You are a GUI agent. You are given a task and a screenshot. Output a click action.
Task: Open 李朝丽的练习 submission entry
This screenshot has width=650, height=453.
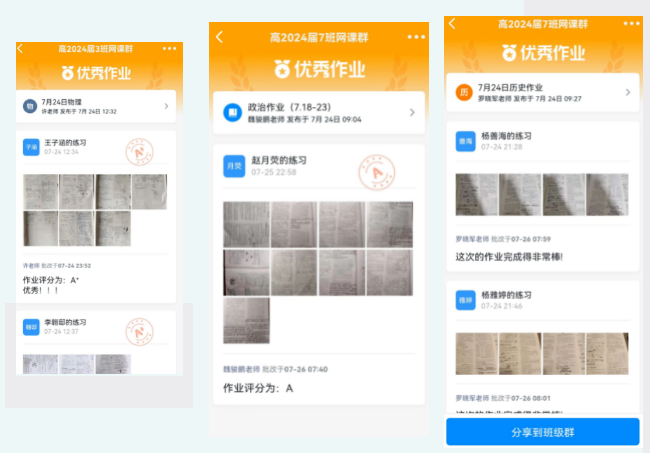tap(64, 322)
